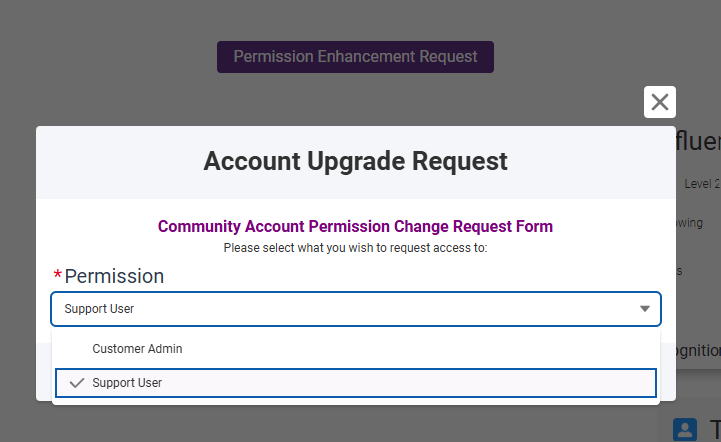This screenshot has height=442, width=721.
Task: Click the purple Permission Change Request Form title
Action: (x=355, y=227)
